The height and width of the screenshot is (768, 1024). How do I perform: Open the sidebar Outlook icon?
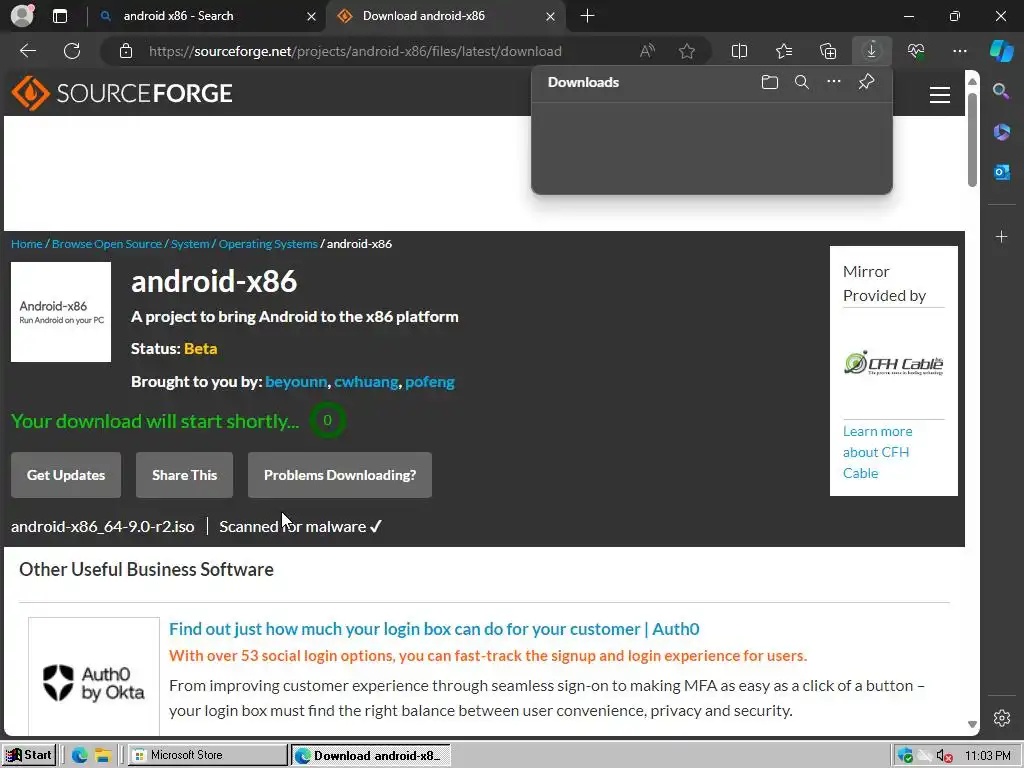click(1001, 172)
